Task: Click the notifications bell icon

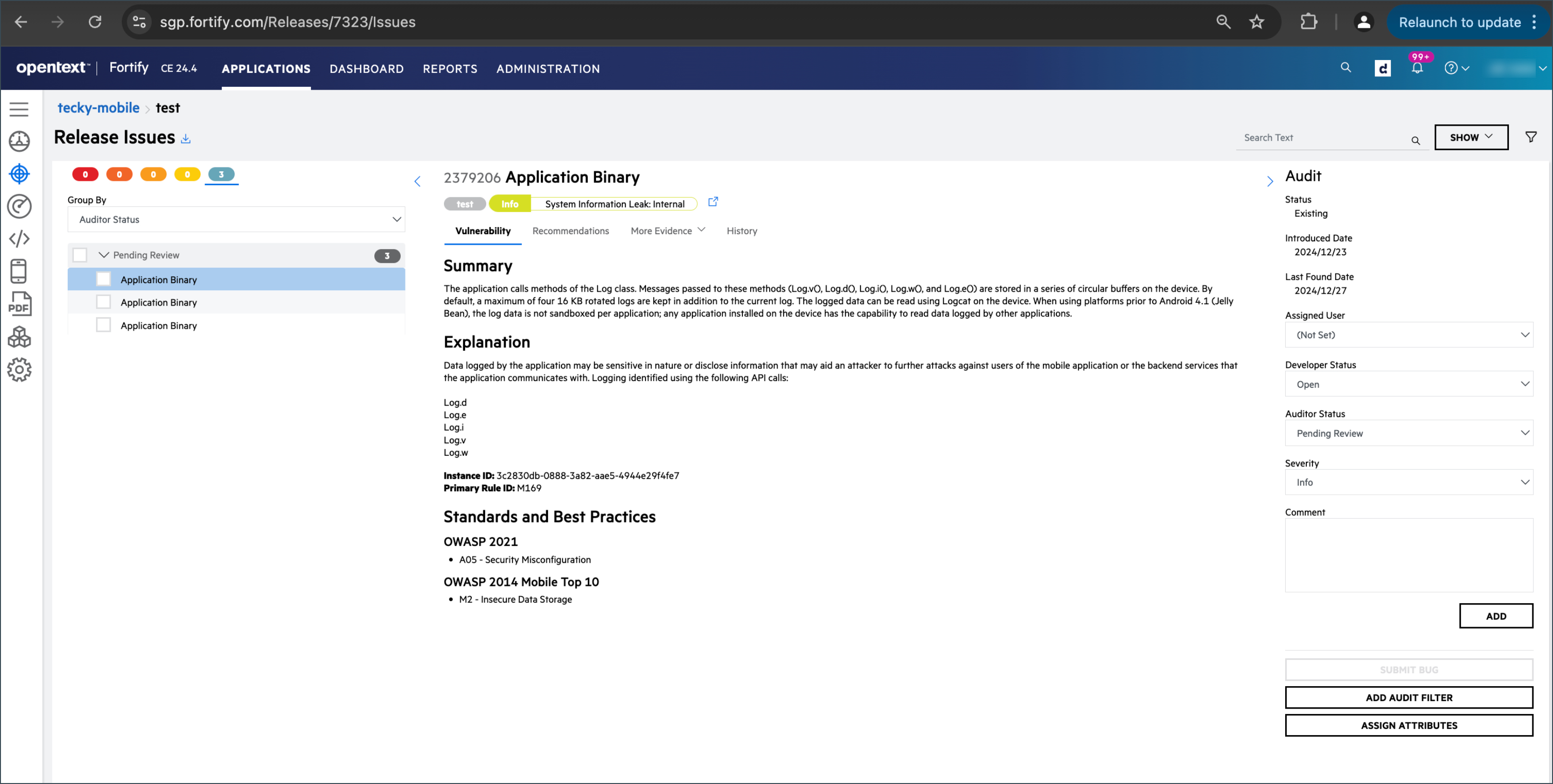Action: [x=1417, y=68]
